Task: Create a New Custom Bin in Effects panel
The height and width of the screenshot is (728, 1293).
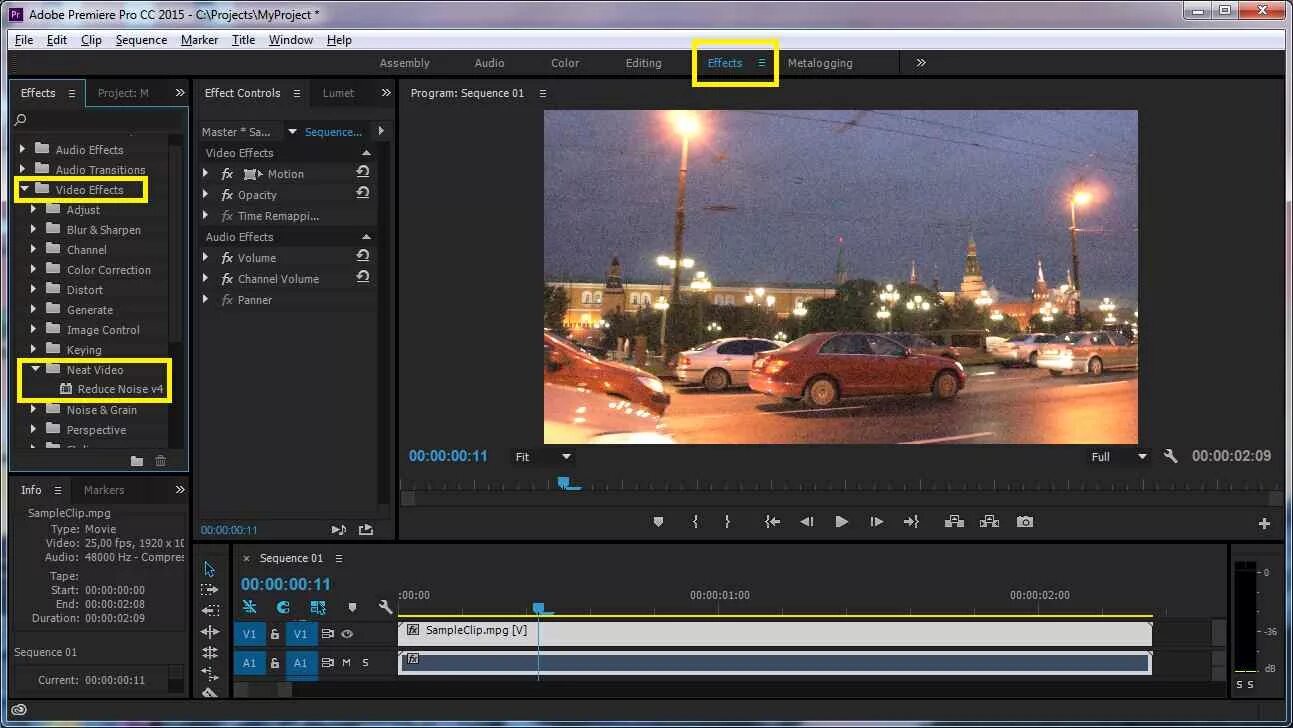Action: pos(138,461)
